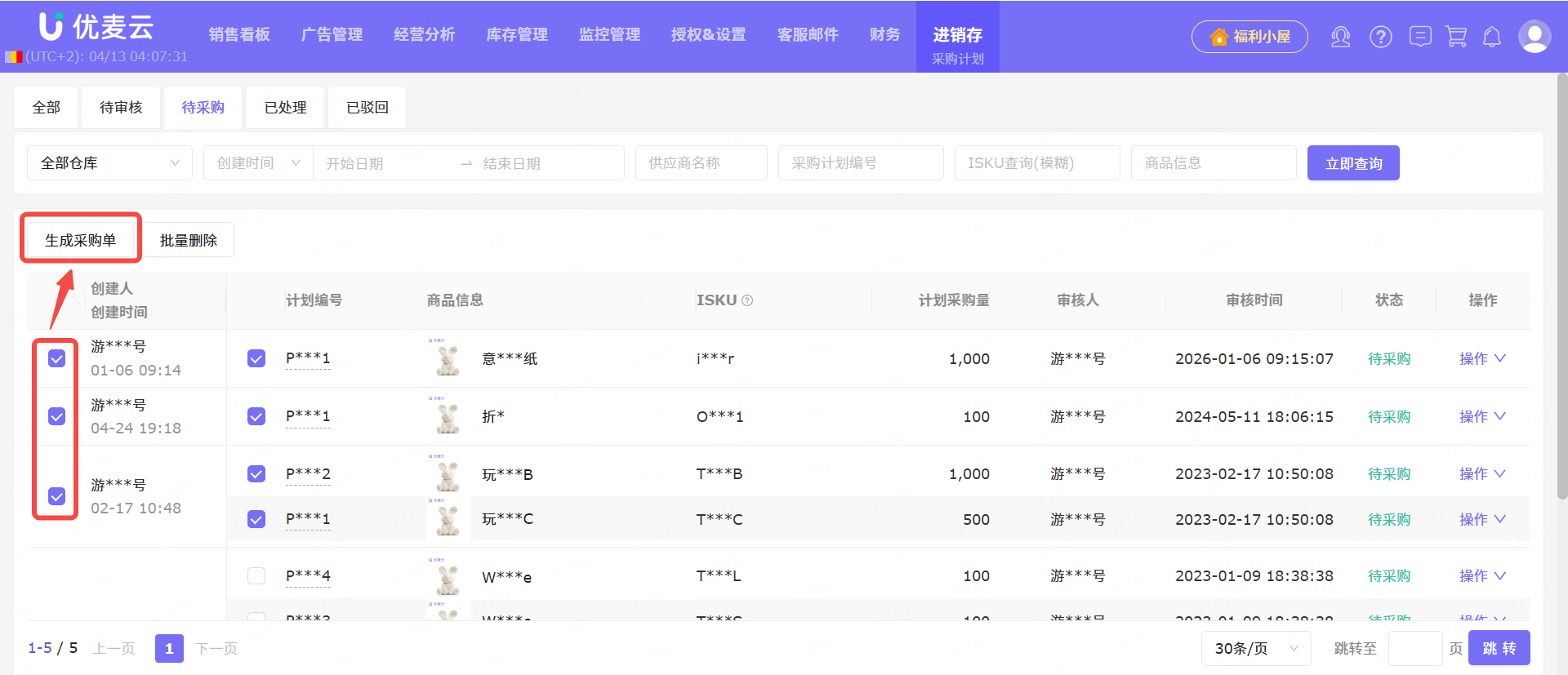This screenshot has height=675, width=1568.
Task: Select the 待采购 tab
Action: click(x=203, y=108)
